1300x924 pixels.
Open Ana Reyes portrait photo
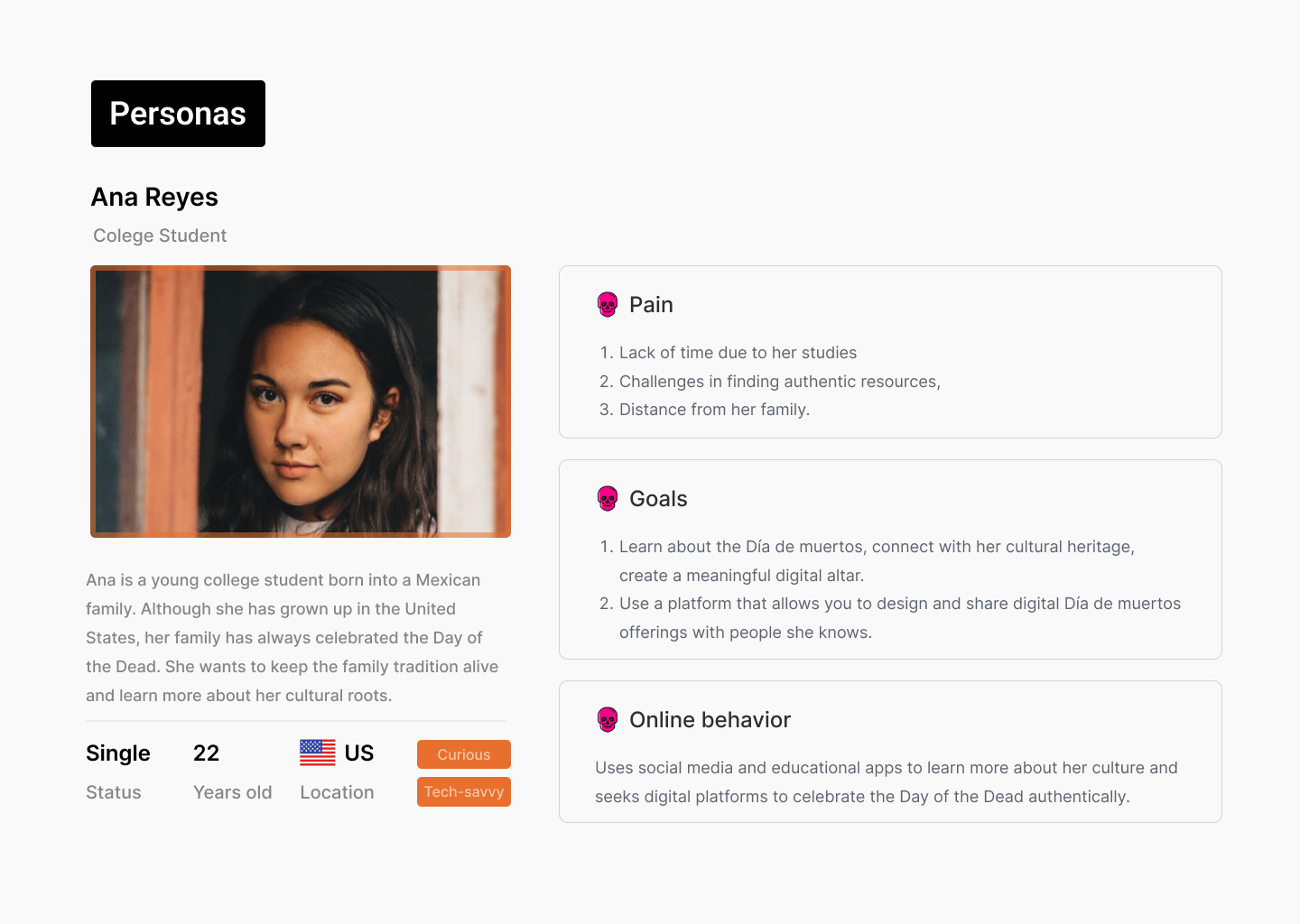pos(301,402)
